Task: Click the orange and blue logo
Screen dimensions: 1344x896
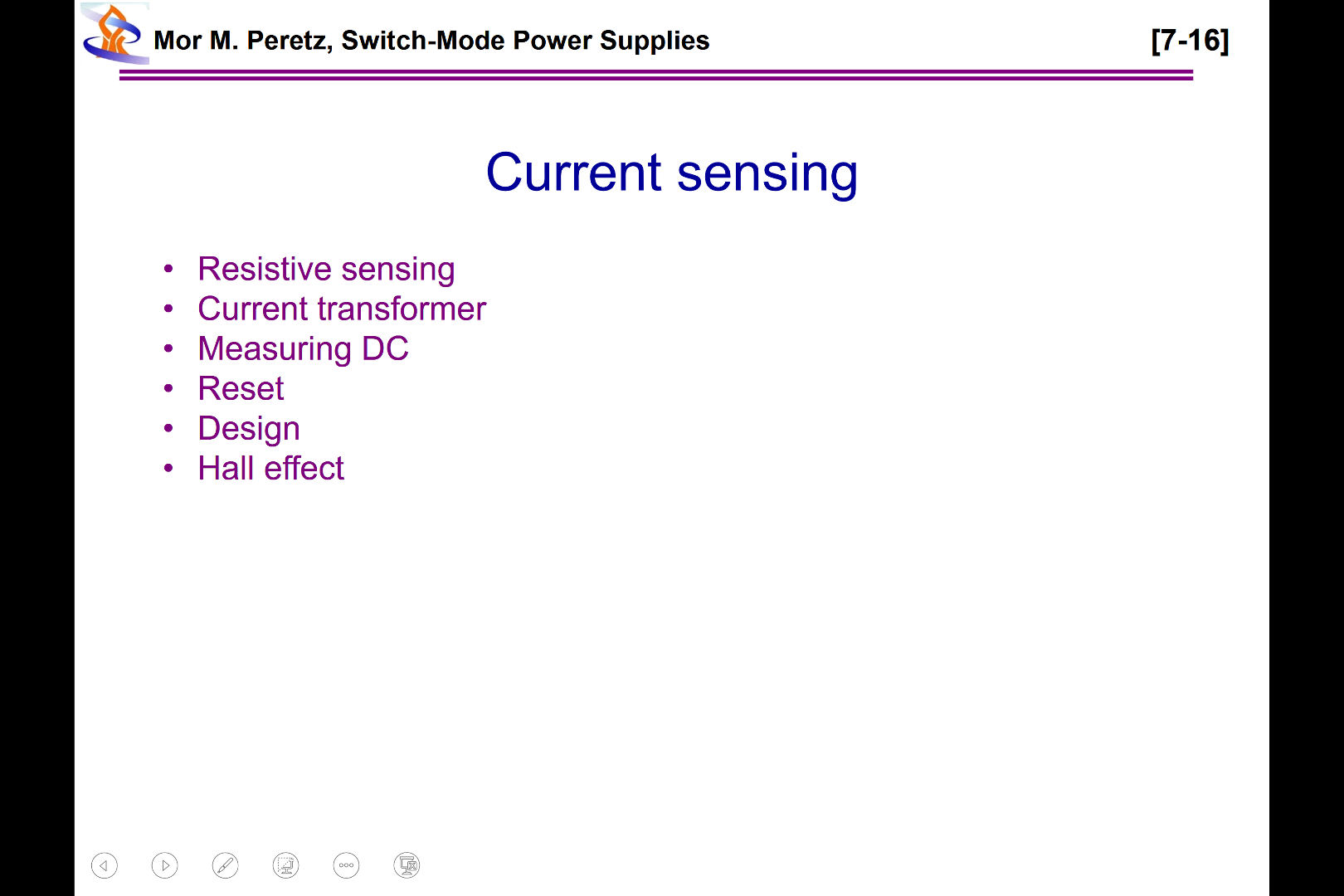Action: click(114, 34)
